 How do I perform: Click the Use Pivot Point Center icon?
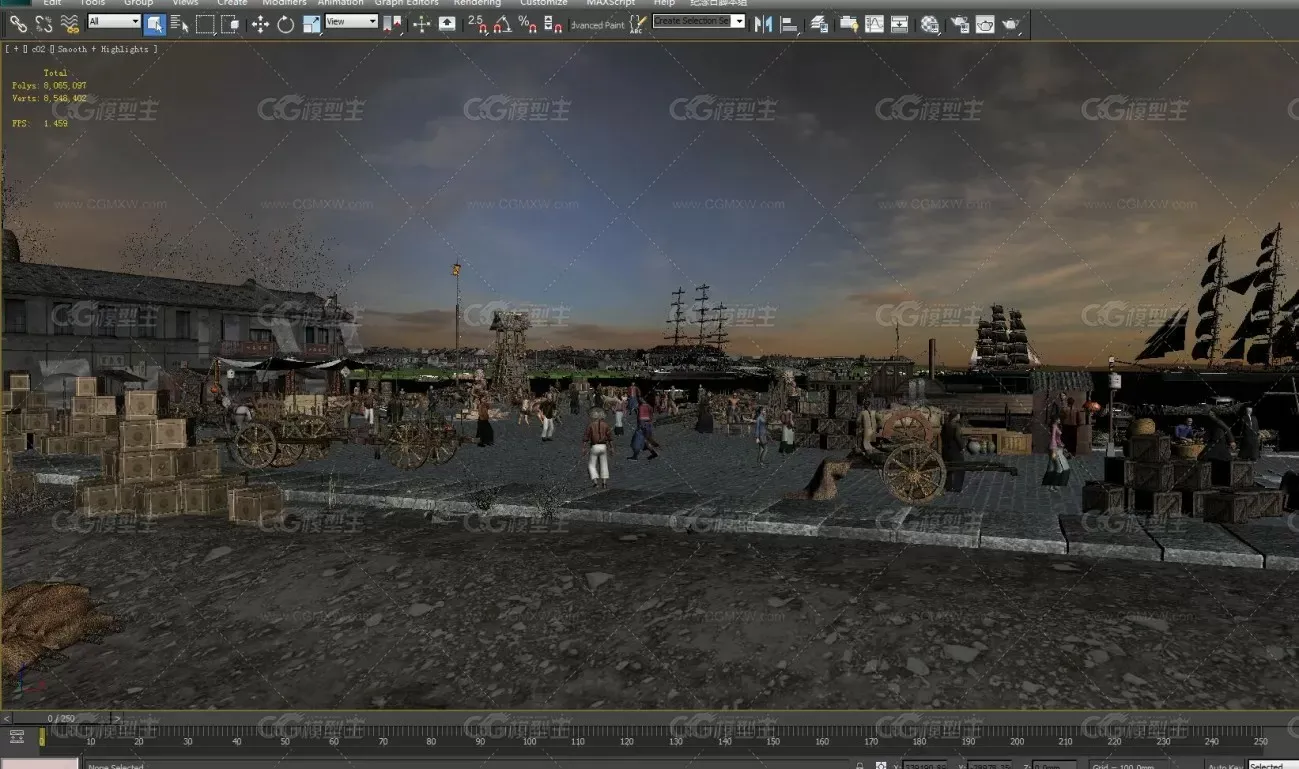(392, 23)
